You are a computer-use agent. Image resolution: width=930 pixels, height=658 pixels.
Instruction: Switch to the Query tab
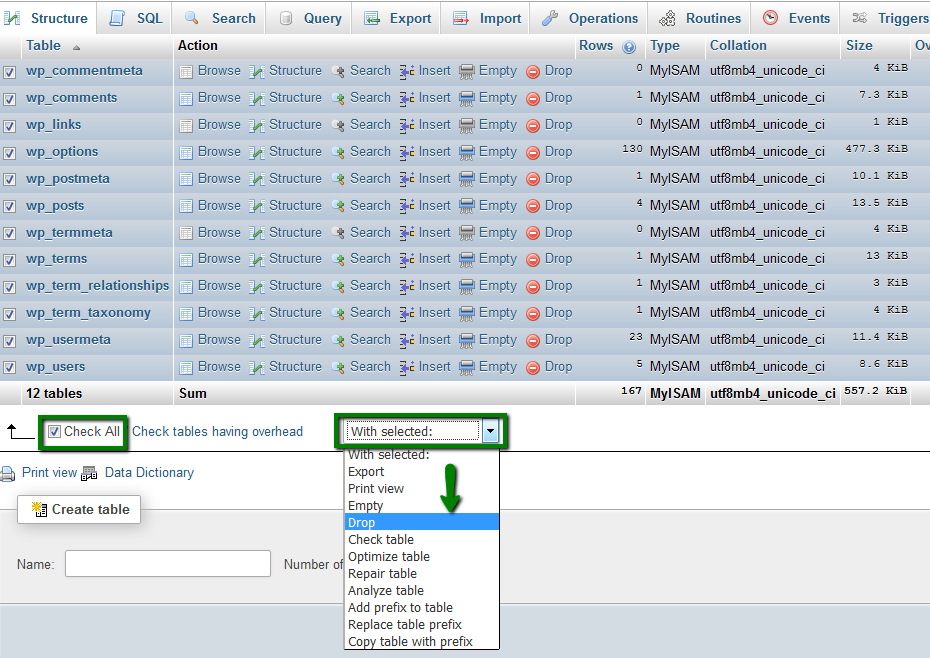308,18
